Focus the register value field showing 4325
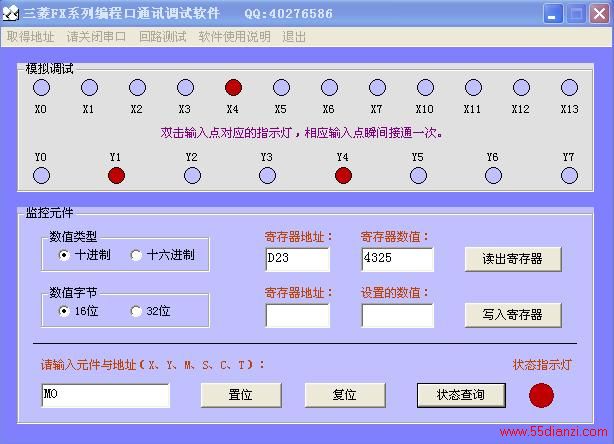Viewport: 614px width, 444px height. pyautogui.click(x=397, y=259)
